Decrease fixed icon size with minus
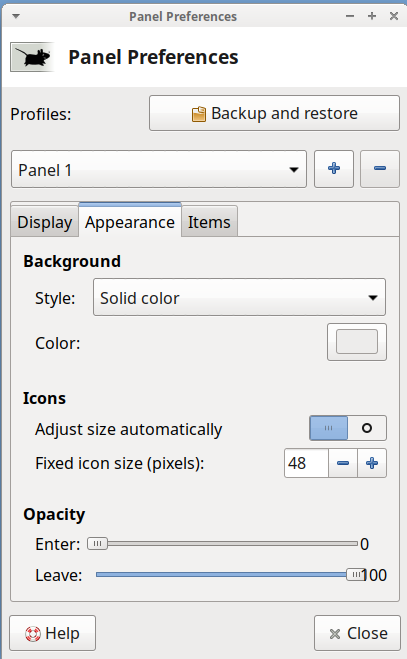This screenshot has height=659, width=407. (x=343, y=463)
